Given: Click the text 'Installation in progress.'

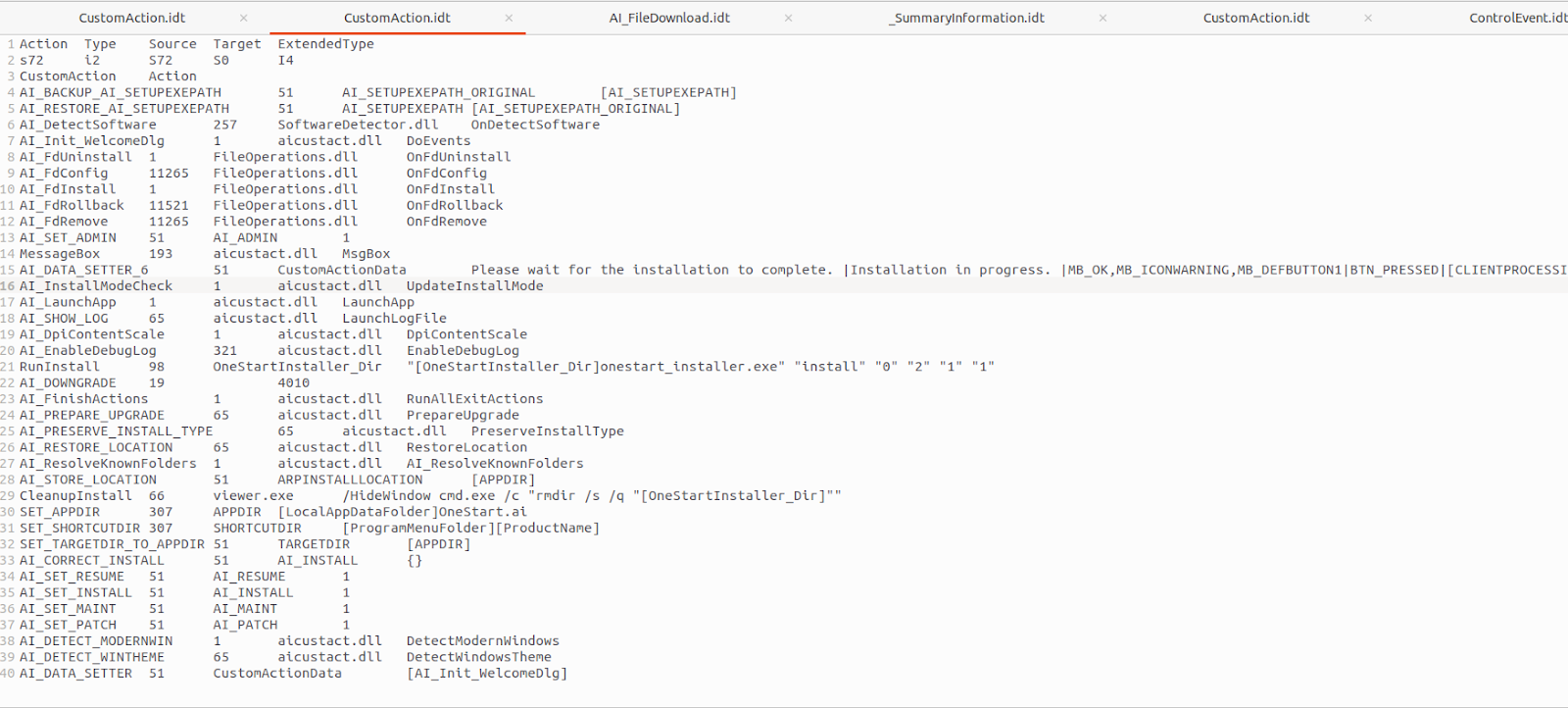Looking at the screenshot, I should point(951,271).
